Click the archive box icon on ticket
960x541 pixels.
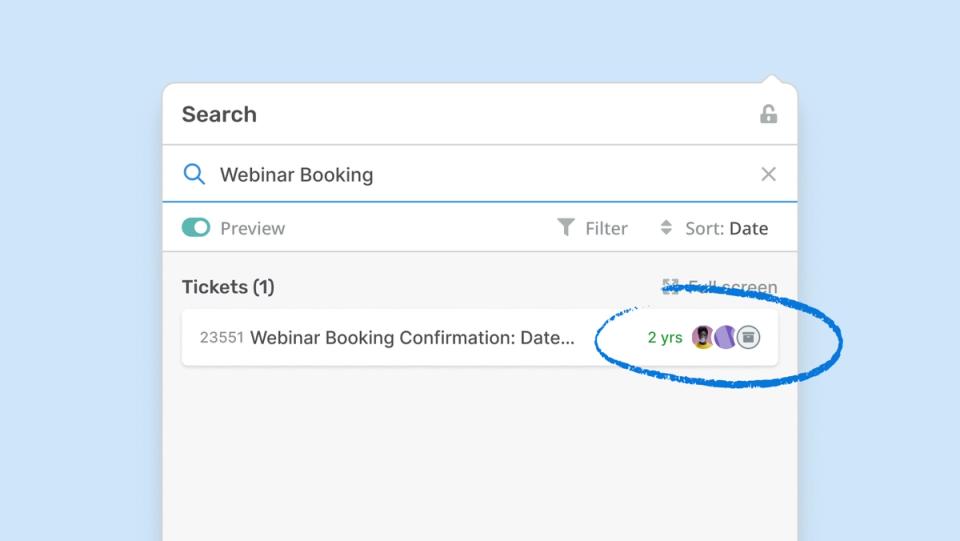coord(748,337)
